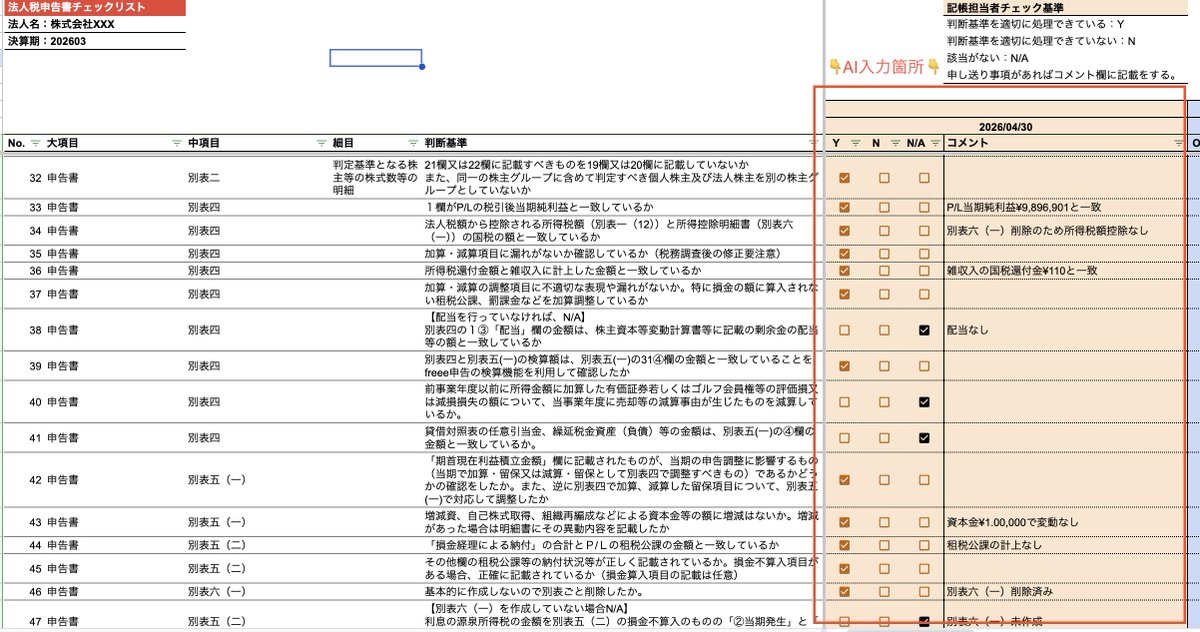Uncheck the Y checkbox for row 45

[x=845, y=568]
